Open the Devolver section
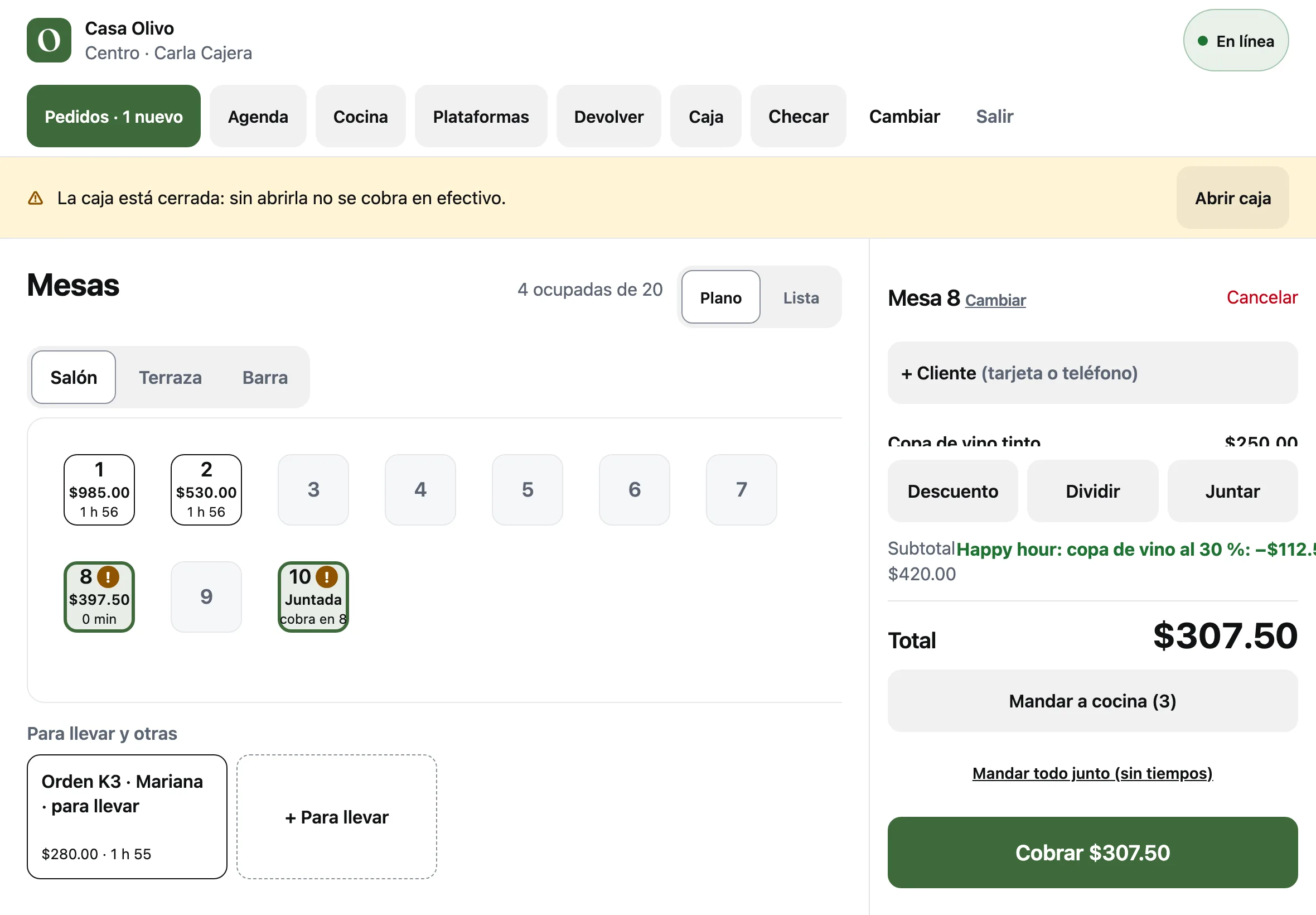The height and width of the screenshot is (915, 1316). pyautogui.click(x=608, y=117)
